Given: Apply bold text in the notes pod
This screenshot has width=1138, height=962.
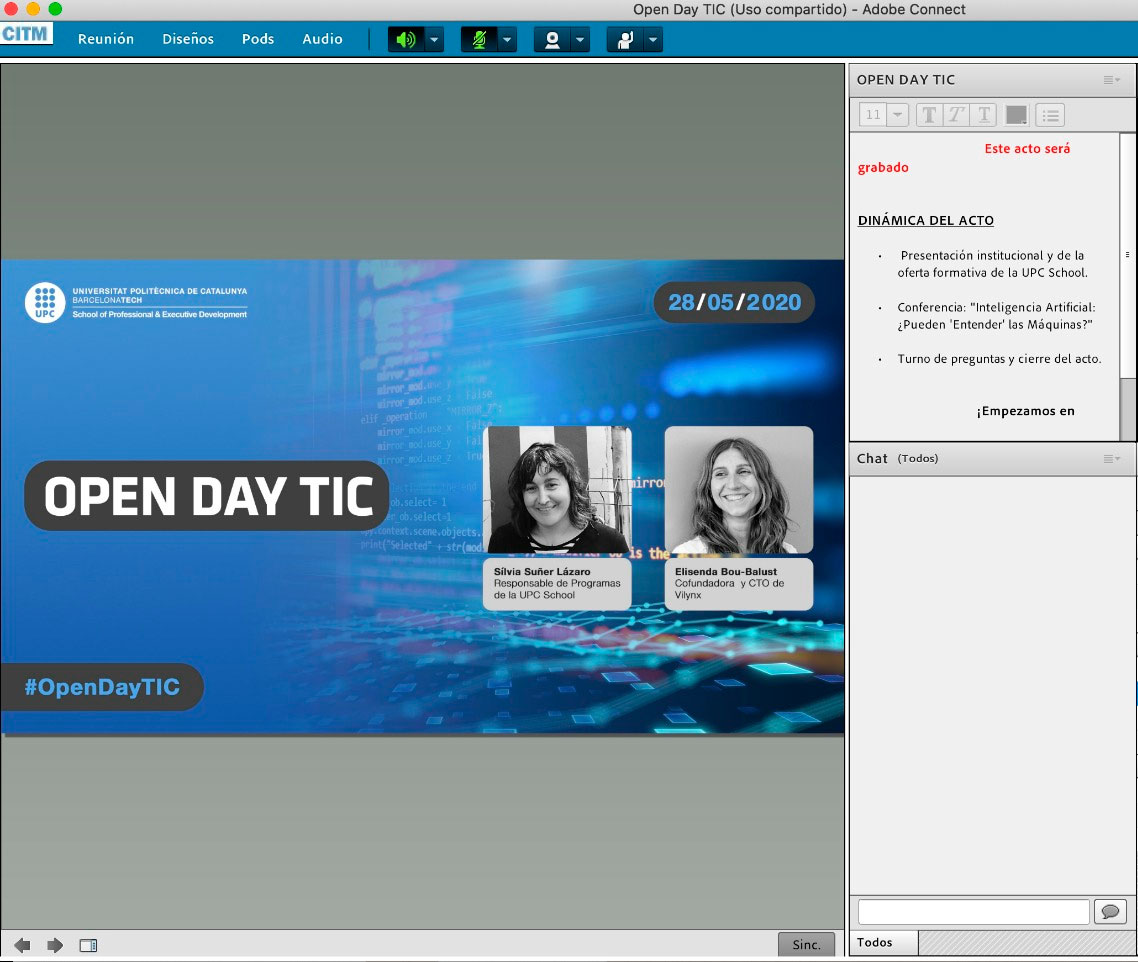Looking at the screenshot, I should 929,115.
